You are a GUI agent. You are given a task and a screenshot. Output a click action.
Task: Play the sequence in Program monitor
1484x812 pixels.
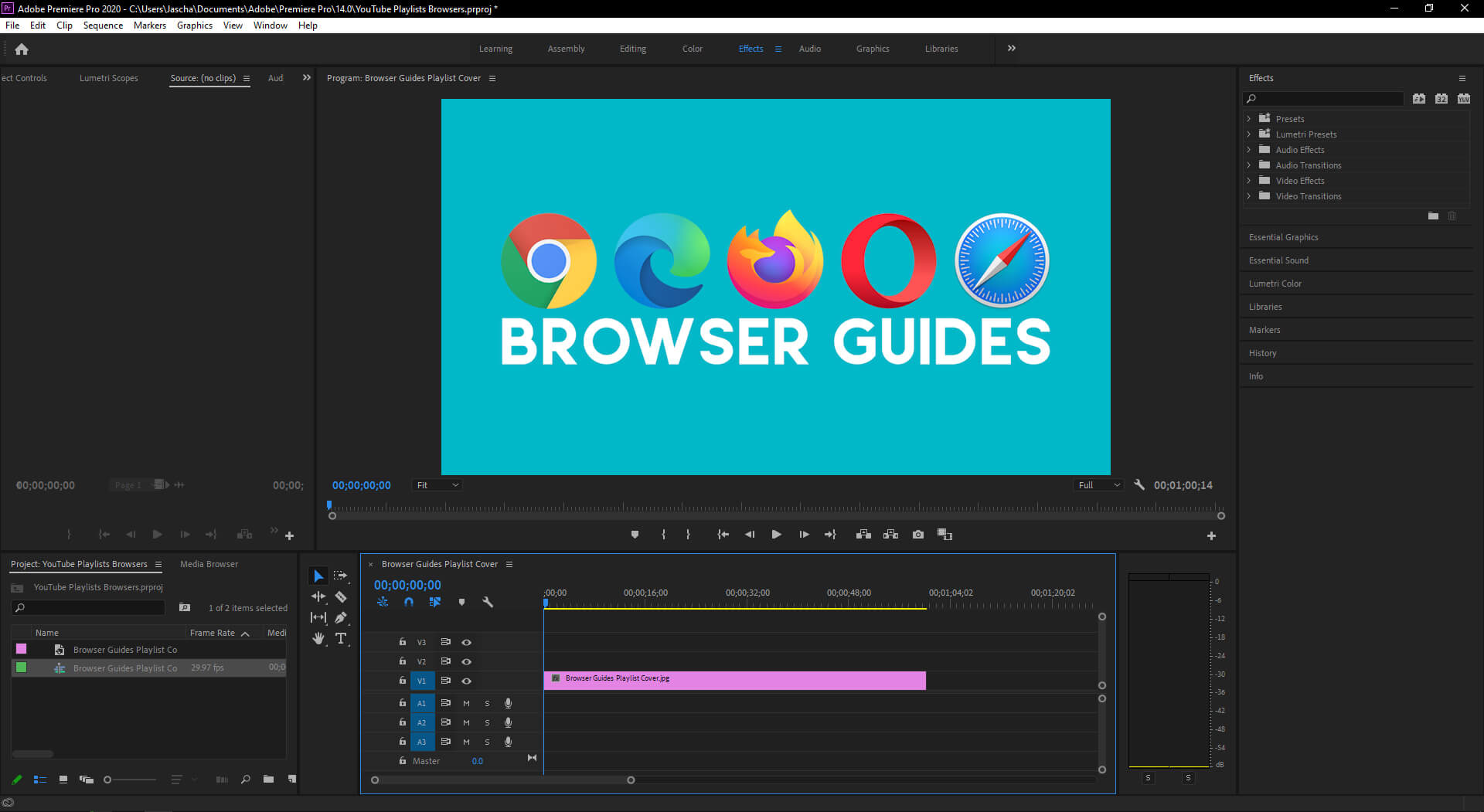tap(776, 535)
